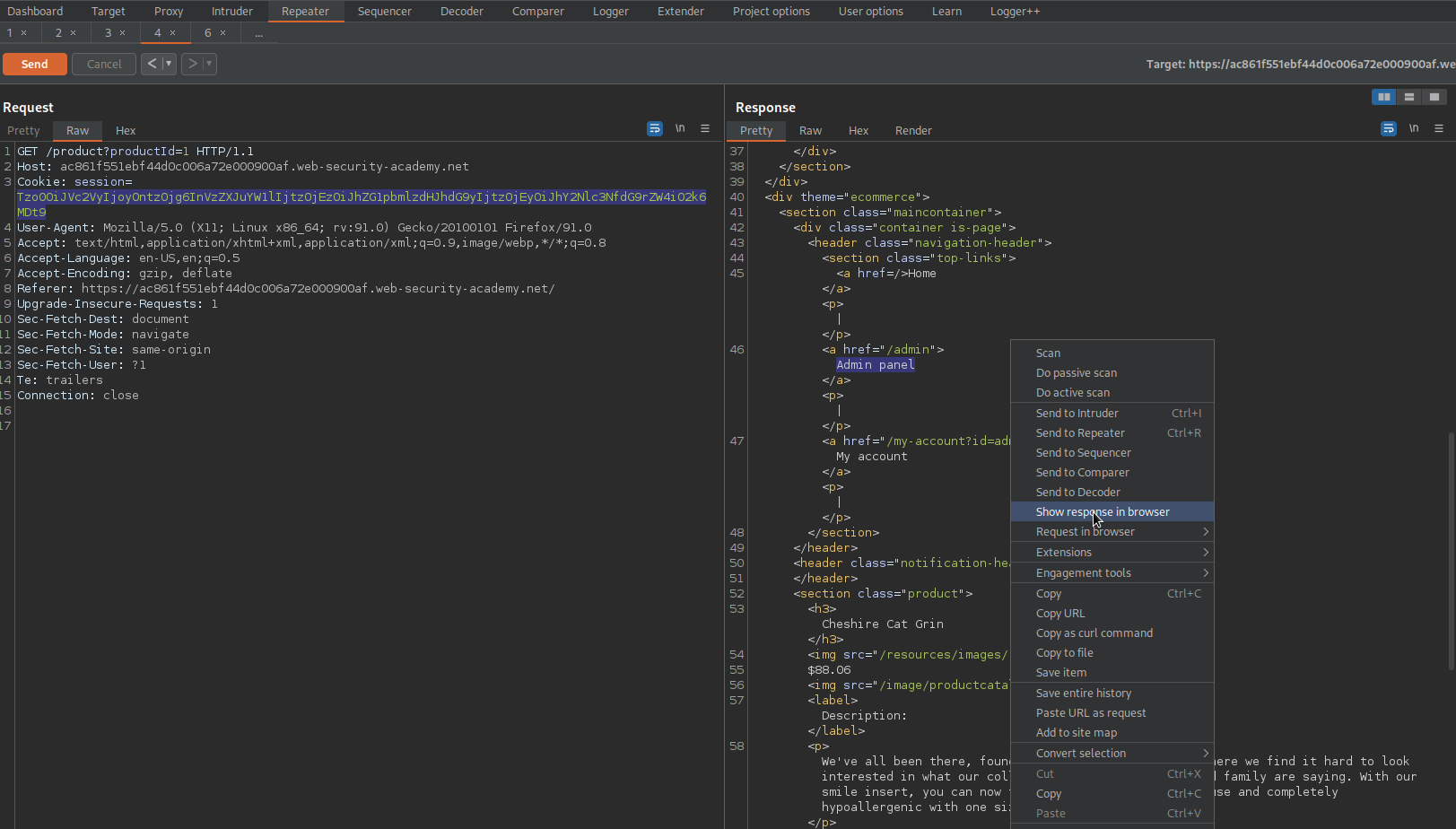
Task: Open the Comparer tab
Action: tap(538, 11)
